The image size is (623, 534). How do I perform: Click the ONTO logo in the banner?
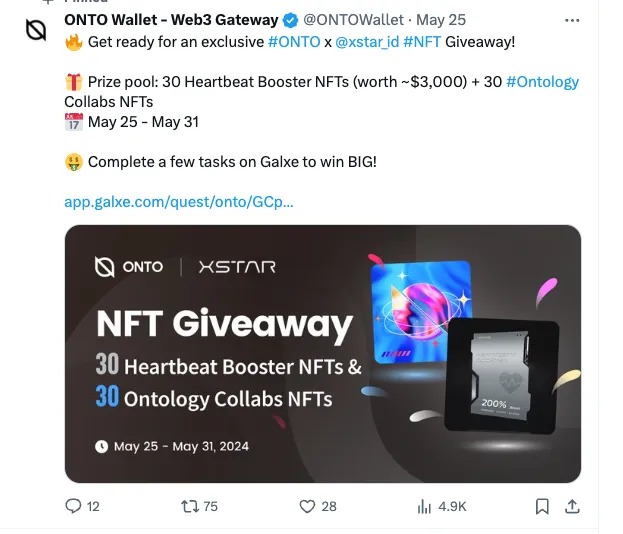tap(129, 267)
